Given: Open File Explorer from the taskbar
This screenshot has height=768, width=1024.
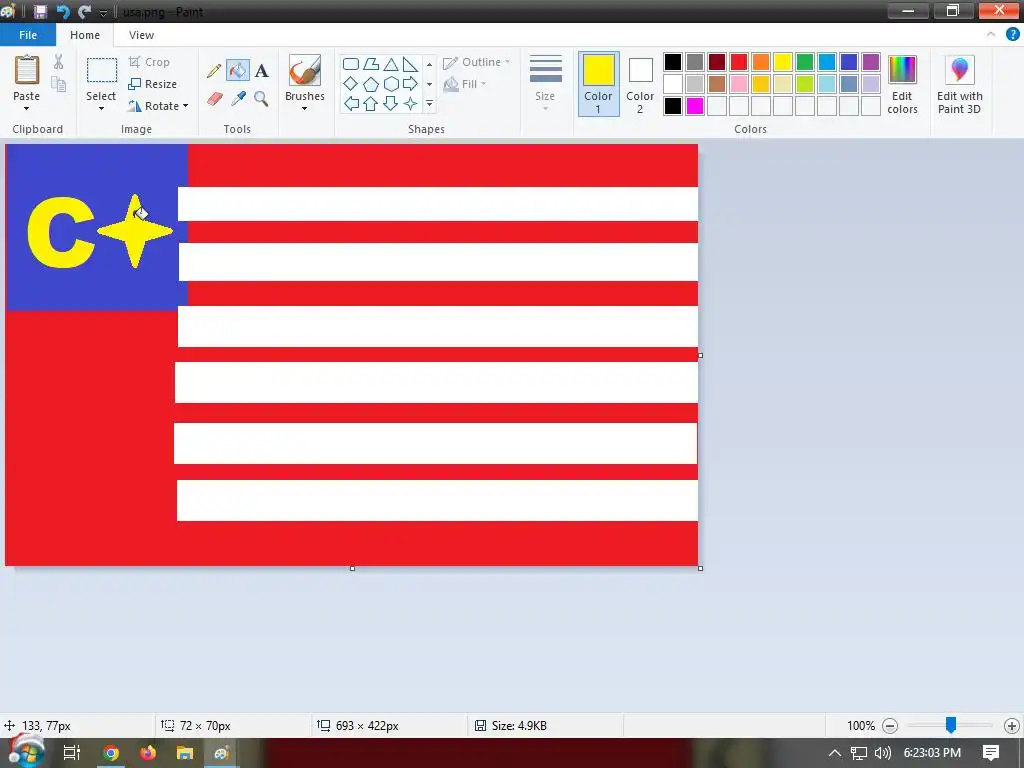Looking at the screenshot, I should pos(185,753).
